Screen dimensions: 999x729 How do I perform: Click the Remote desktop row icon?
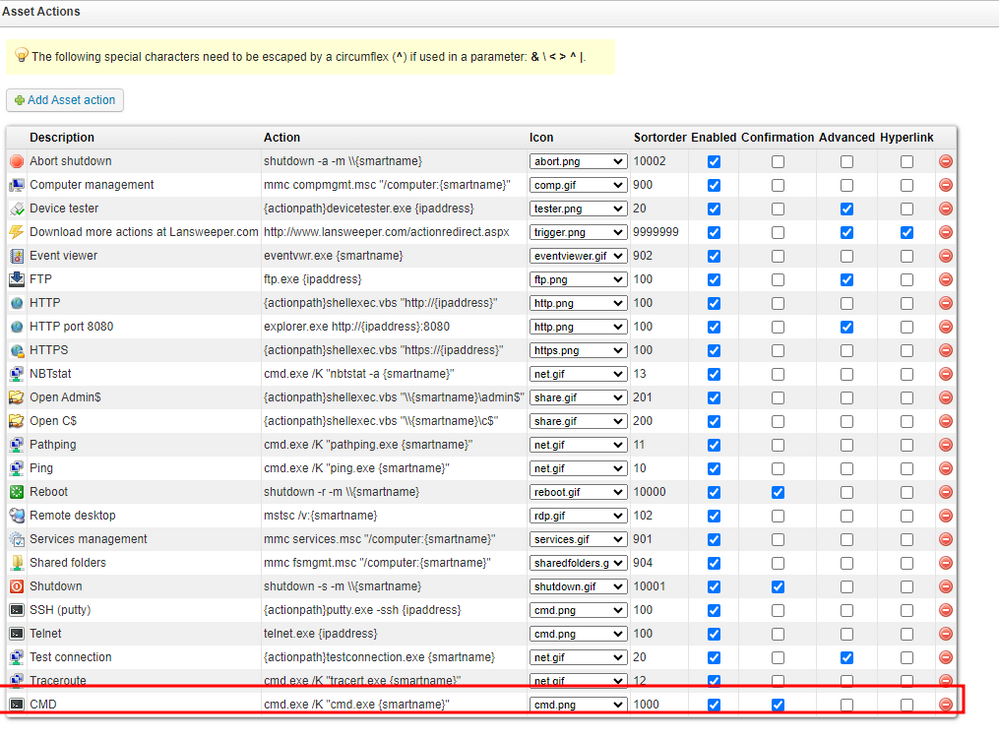coord(17,516)
